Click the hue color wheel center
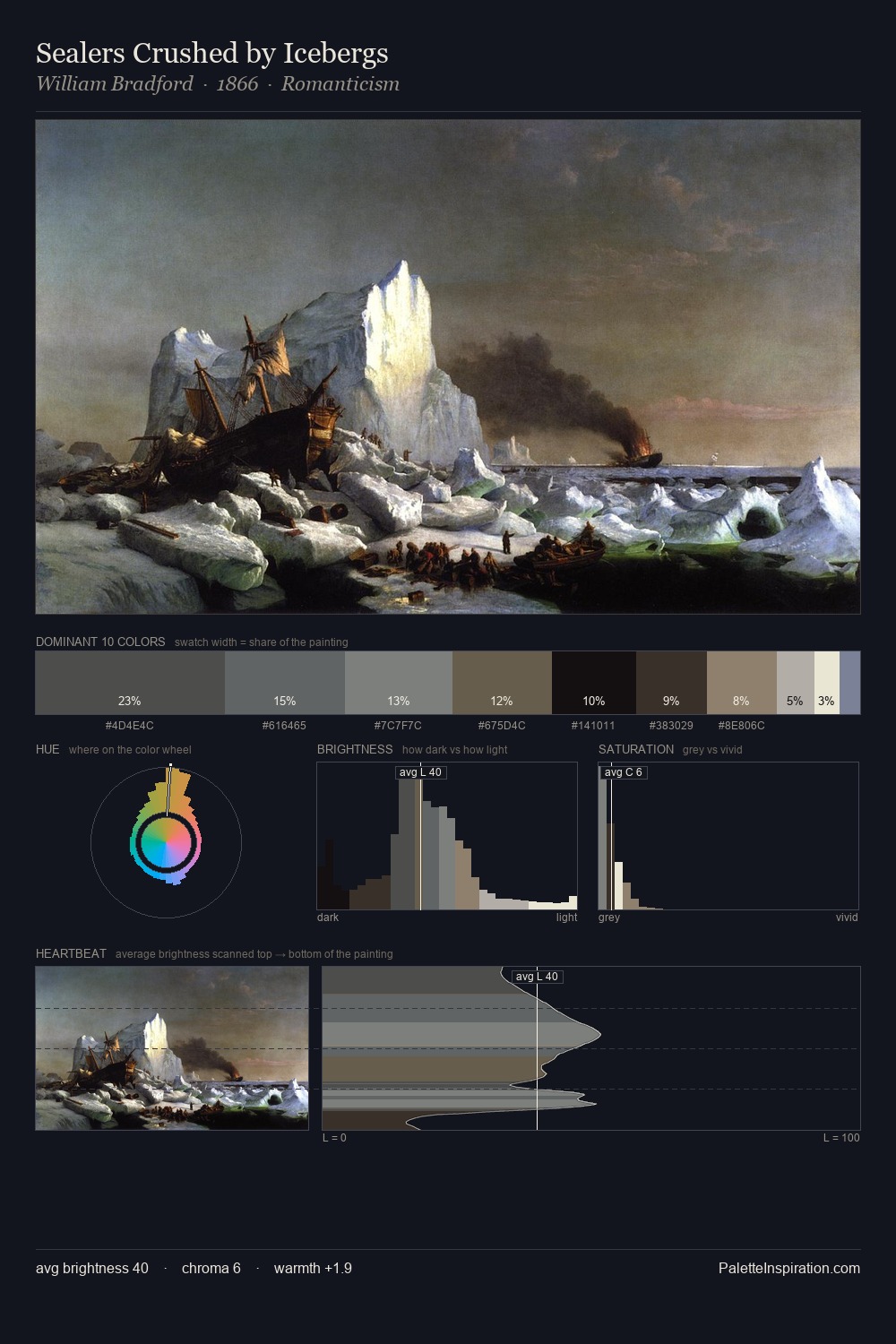This screenshot has height=1344, width=896. pos(166,842)
